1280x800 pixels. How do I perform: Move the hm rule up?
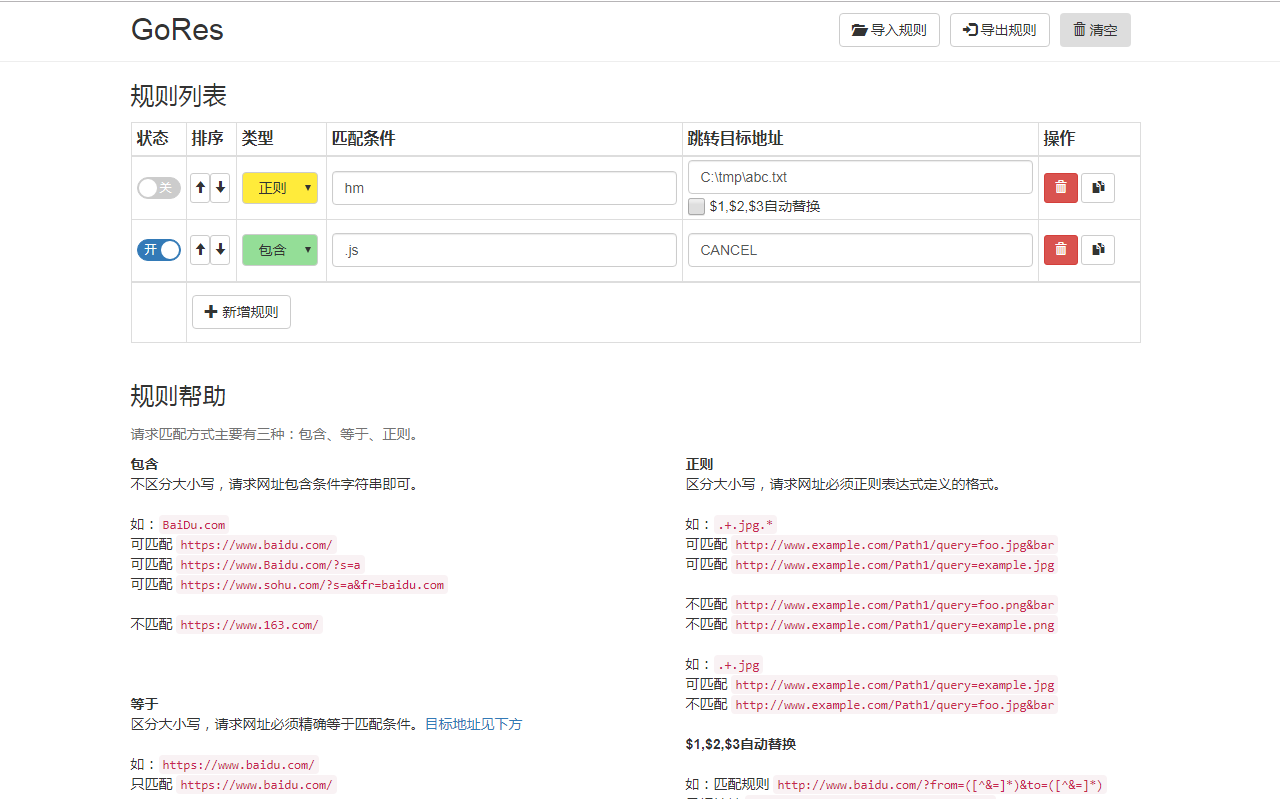tap(200, 188)
